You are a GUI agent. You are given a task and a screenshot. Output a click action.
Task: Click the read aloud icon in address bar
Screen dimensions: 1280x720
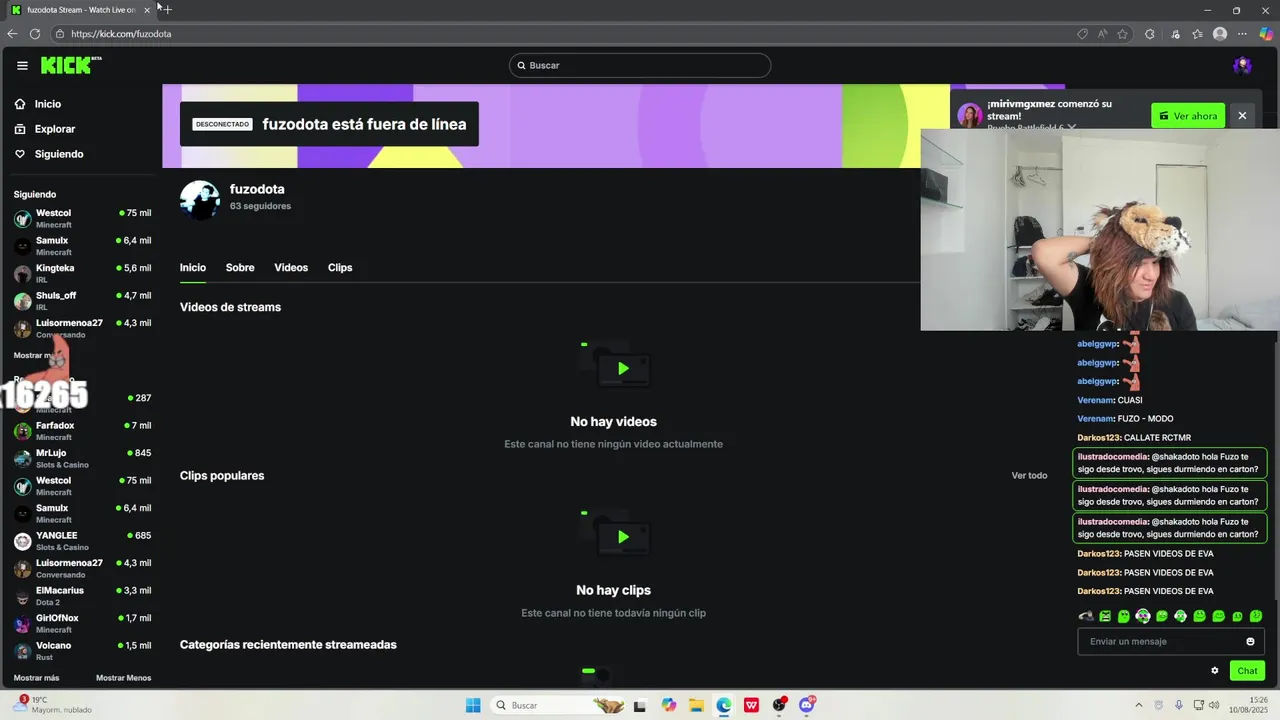pos(1102,33)
